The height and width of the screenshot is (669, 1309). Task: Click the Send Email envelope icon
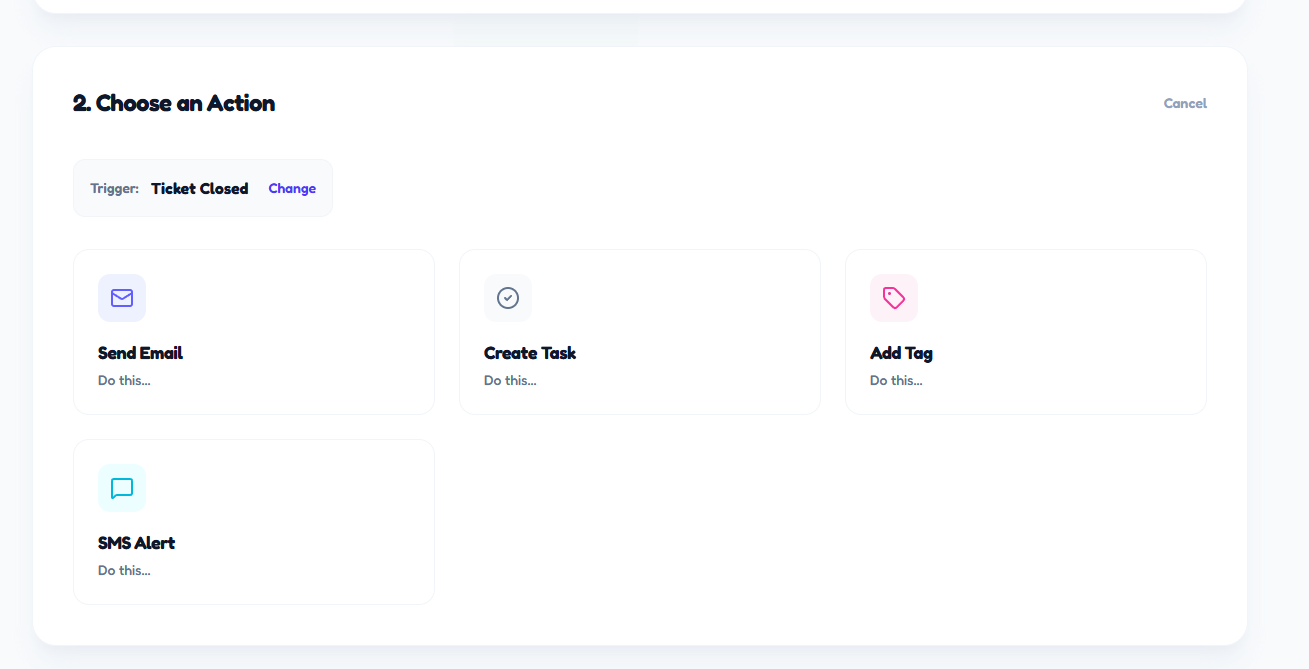click(x=121, y=297)
